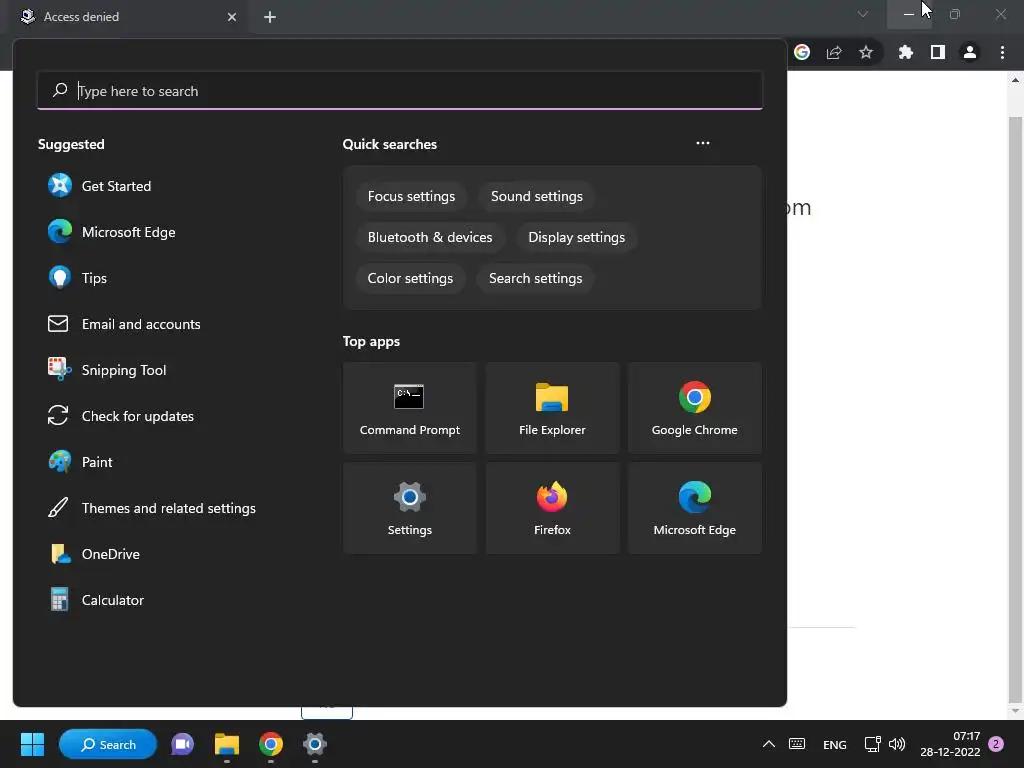Open Settings gear on the taskbar
The width and height of the screenshot is (1024, 768).
coord(315,744)
